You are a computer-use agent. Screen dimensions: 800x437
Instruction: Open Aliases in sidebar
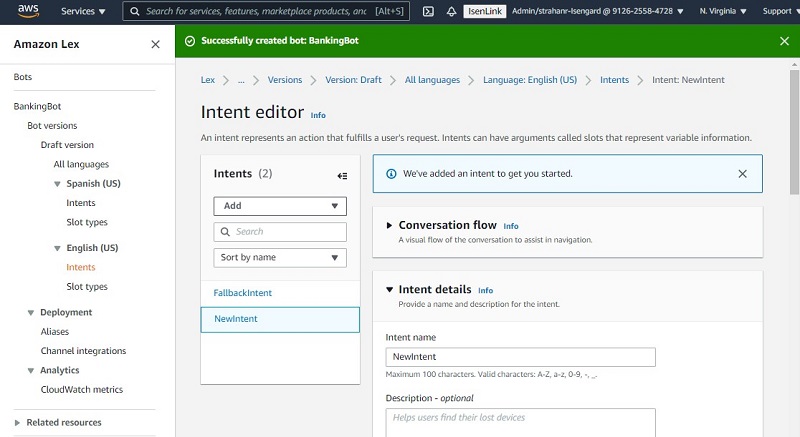(x=55, y=332)
